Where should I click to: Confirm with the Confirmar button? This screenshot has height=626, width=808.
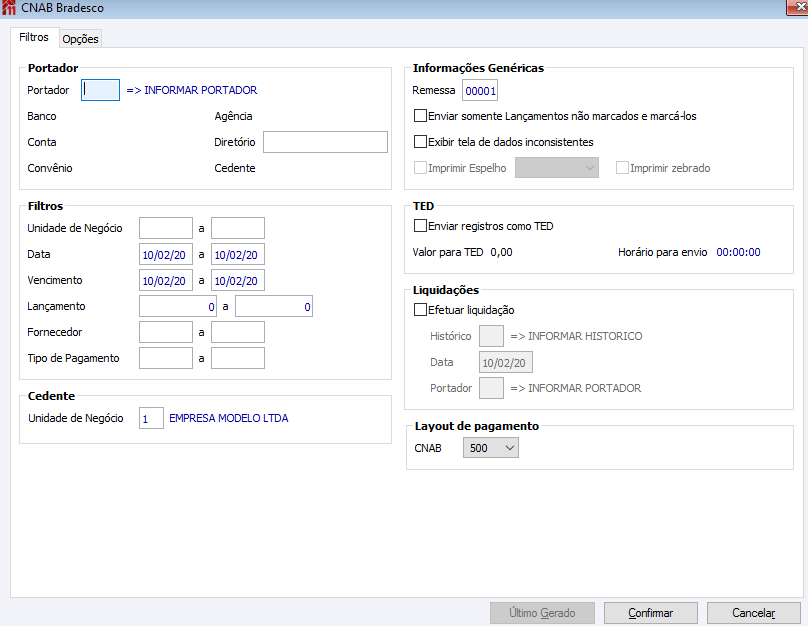[651, 613]
